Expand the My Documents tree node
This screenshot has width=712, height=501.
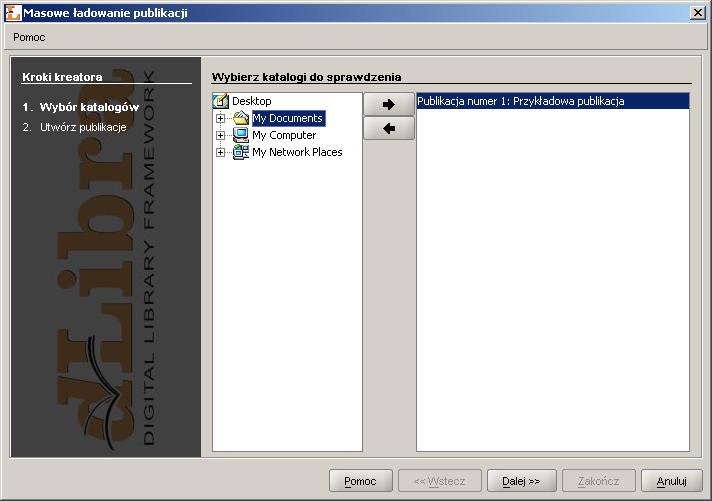[x=220, y=119]
